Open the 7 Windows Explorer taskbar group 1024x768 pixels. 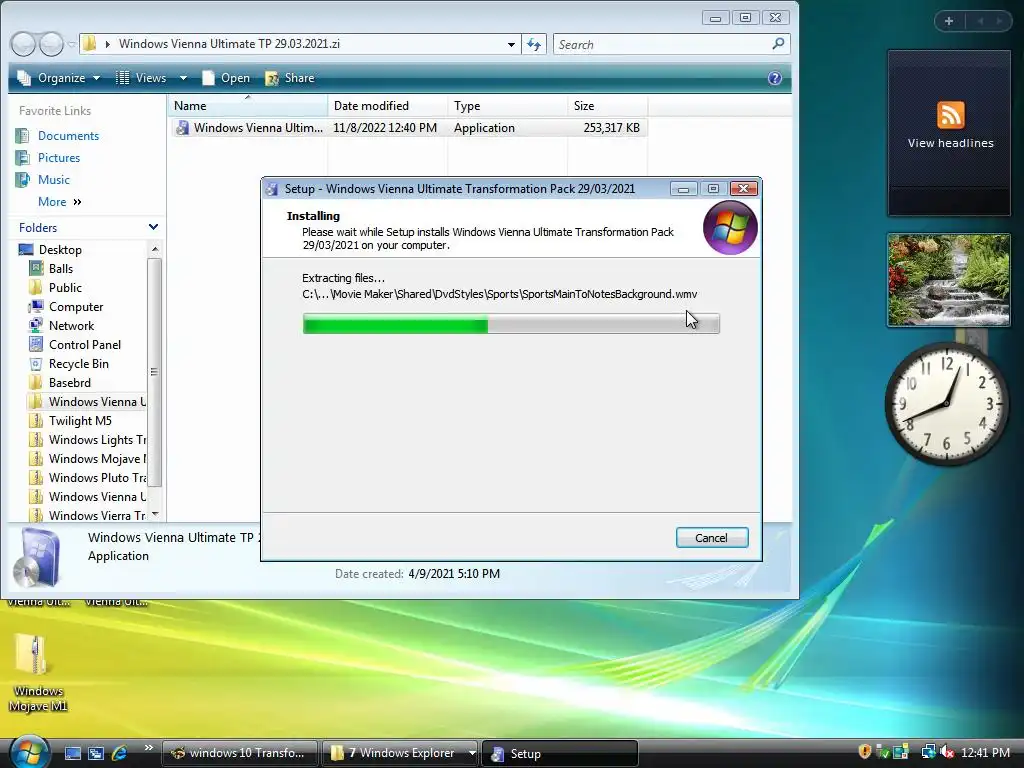point(400,753)
